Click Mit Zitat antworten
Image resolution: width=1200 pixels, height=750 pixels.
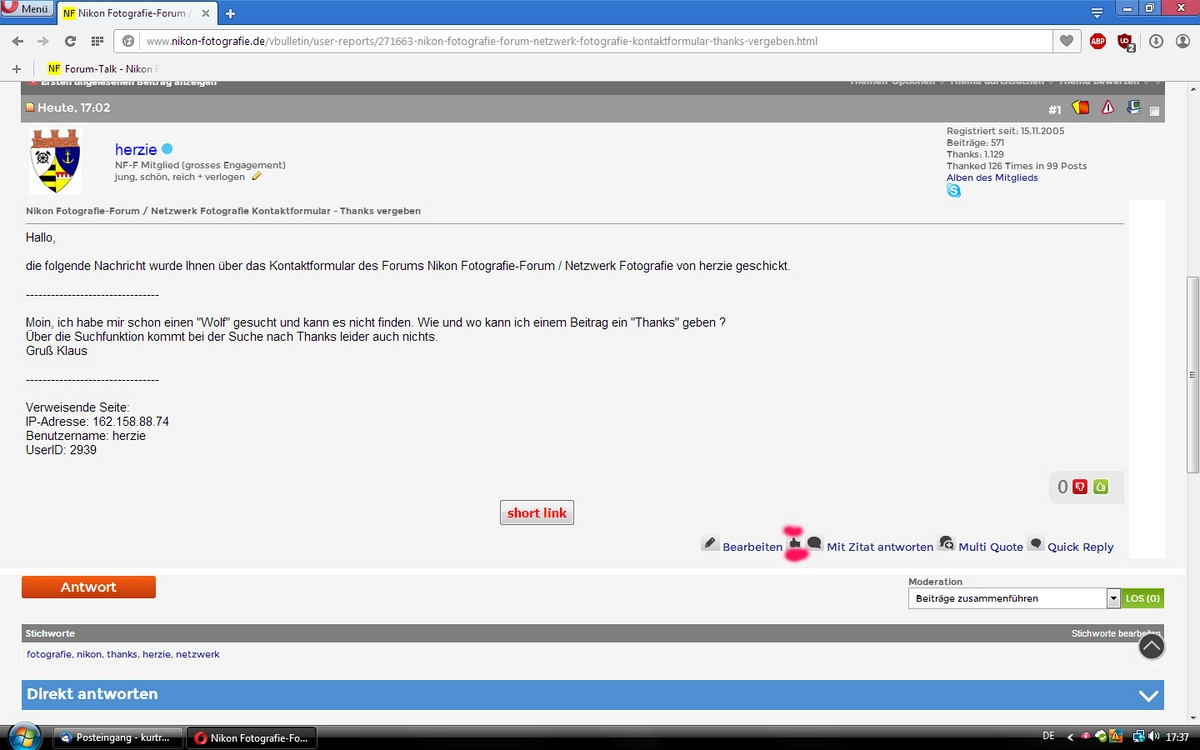pyautogui.click(x=880, y=547)
